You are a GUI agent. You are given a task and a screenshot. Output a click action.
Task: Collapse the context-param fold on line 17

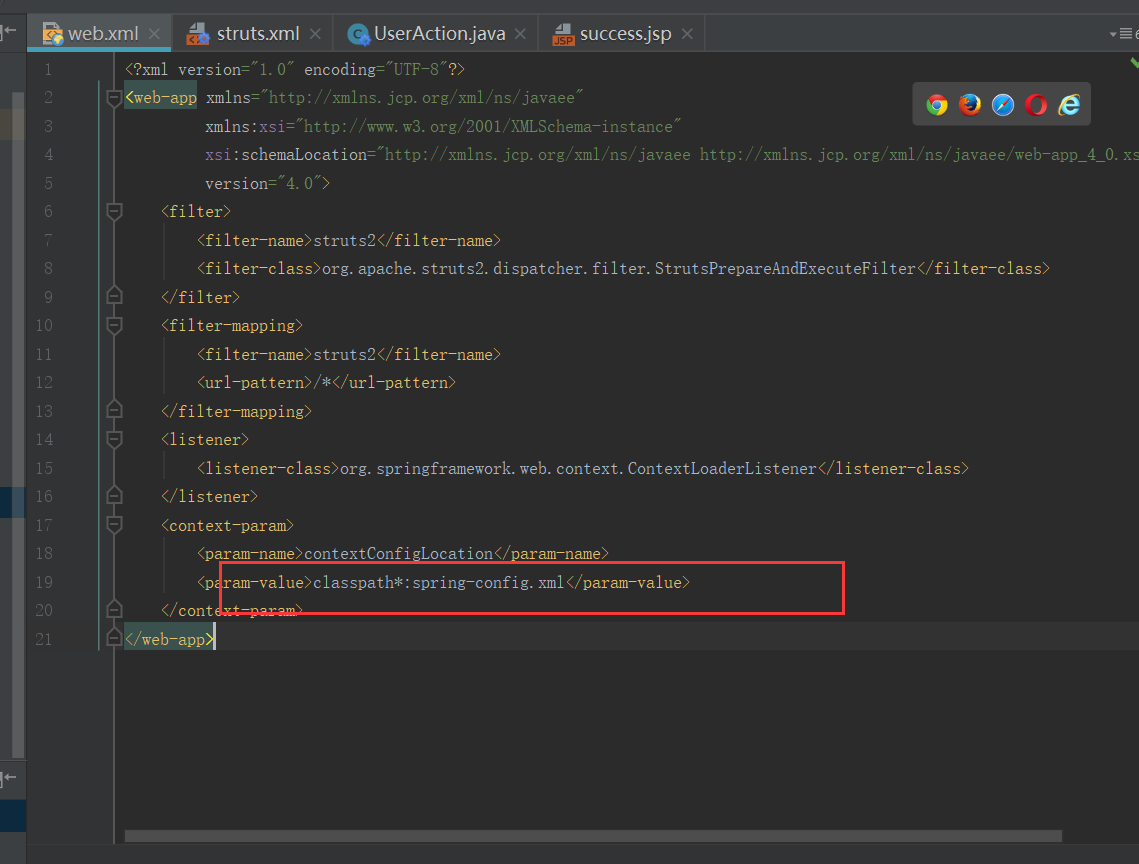(x=114, y=525)
